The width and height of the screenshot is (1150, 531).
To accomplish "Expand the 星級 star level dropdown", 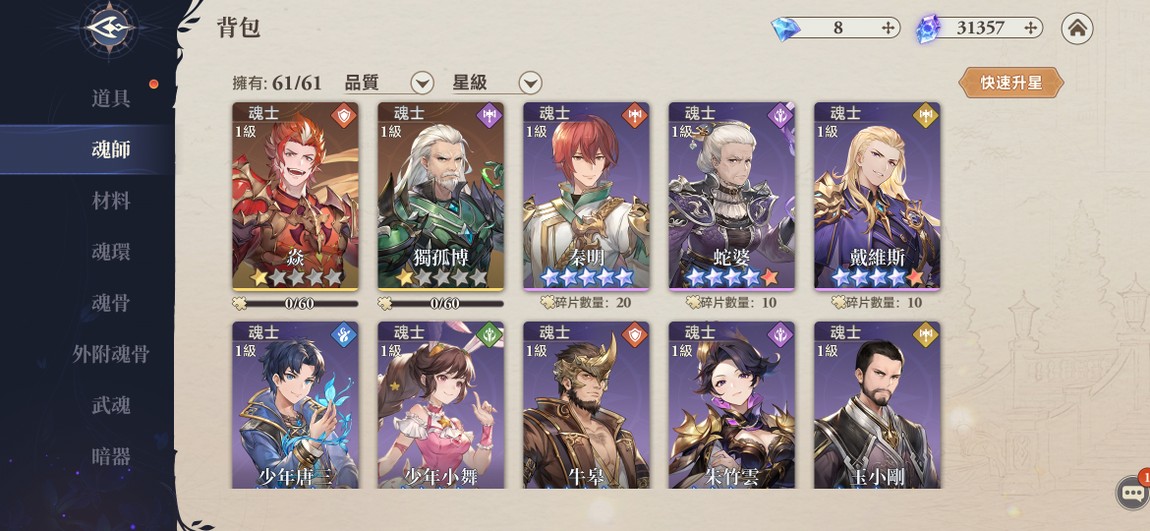I will point(530,83).
